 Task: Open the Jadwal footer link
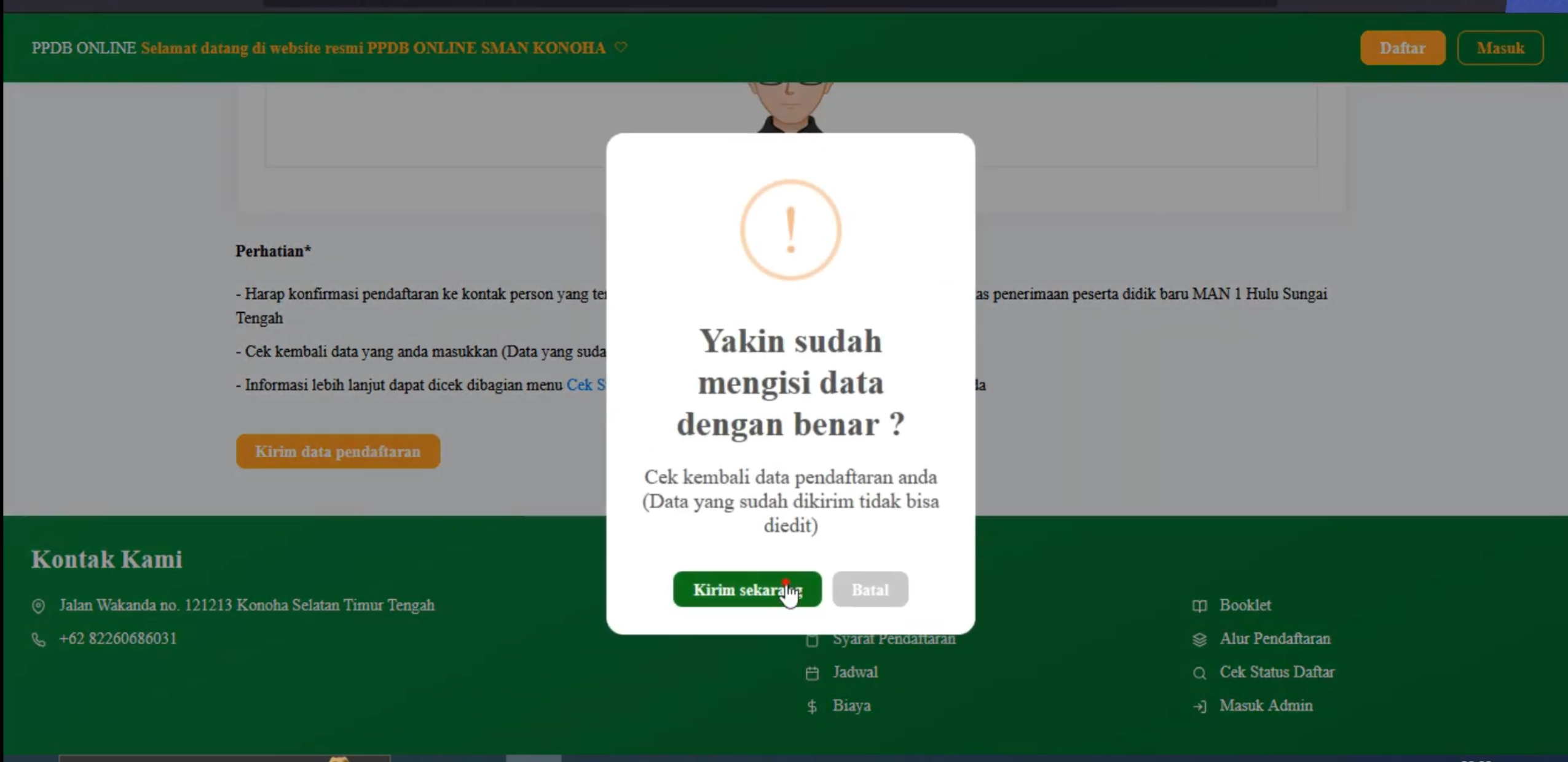point(855,672)
